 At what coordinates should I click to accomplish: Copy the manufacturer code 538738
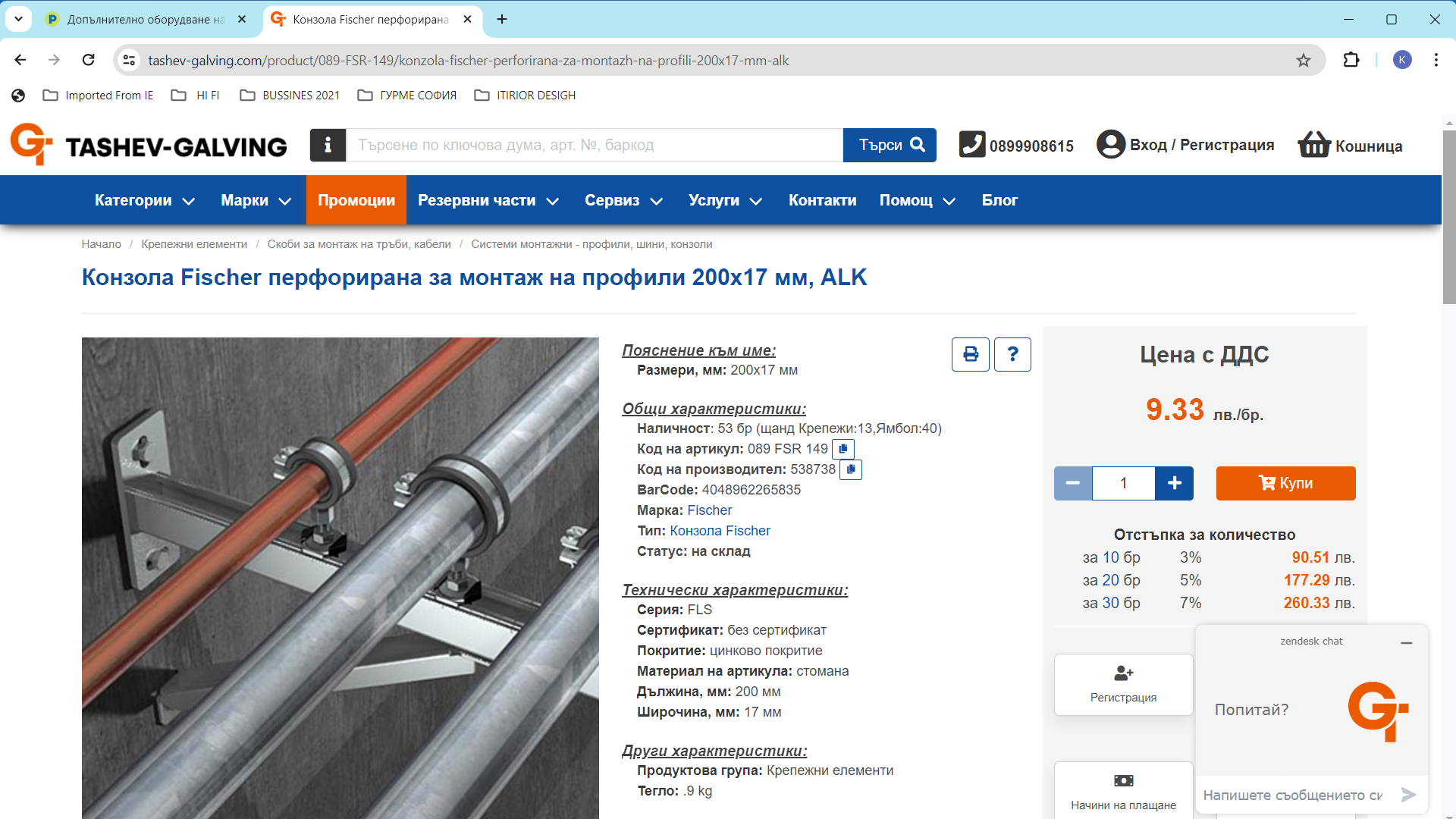pos(851,469)
